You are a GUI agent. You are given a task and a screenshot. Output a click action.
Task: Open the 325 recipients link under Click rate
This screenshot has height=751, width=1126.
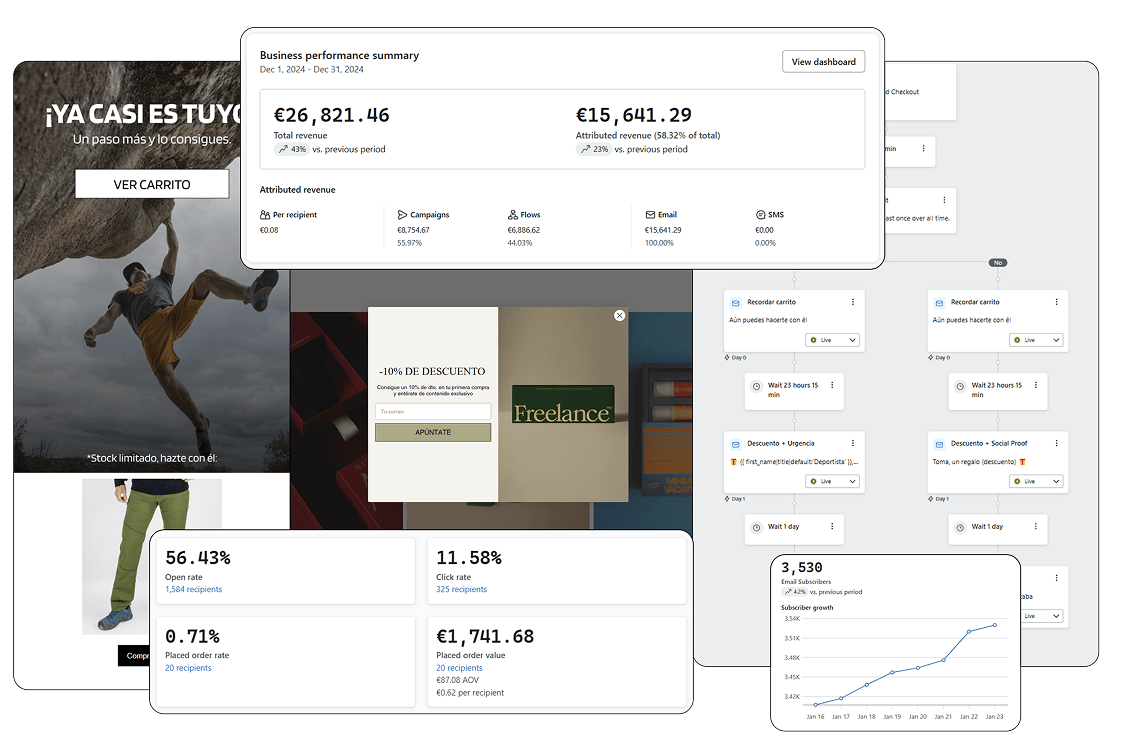461,589
